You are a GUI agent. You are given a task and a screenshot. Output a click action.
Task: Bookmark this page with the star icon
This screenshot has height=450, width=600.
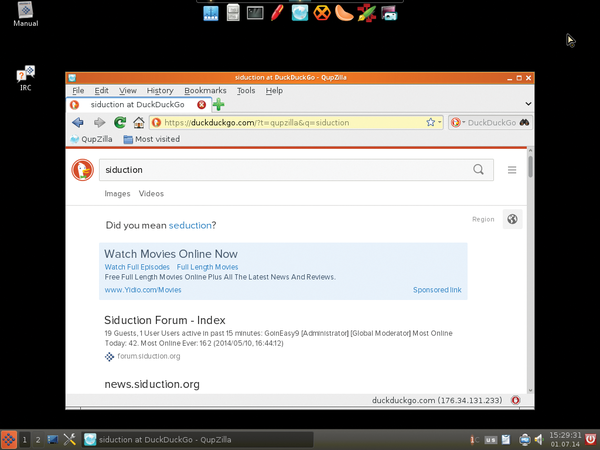tap(430, 122)
